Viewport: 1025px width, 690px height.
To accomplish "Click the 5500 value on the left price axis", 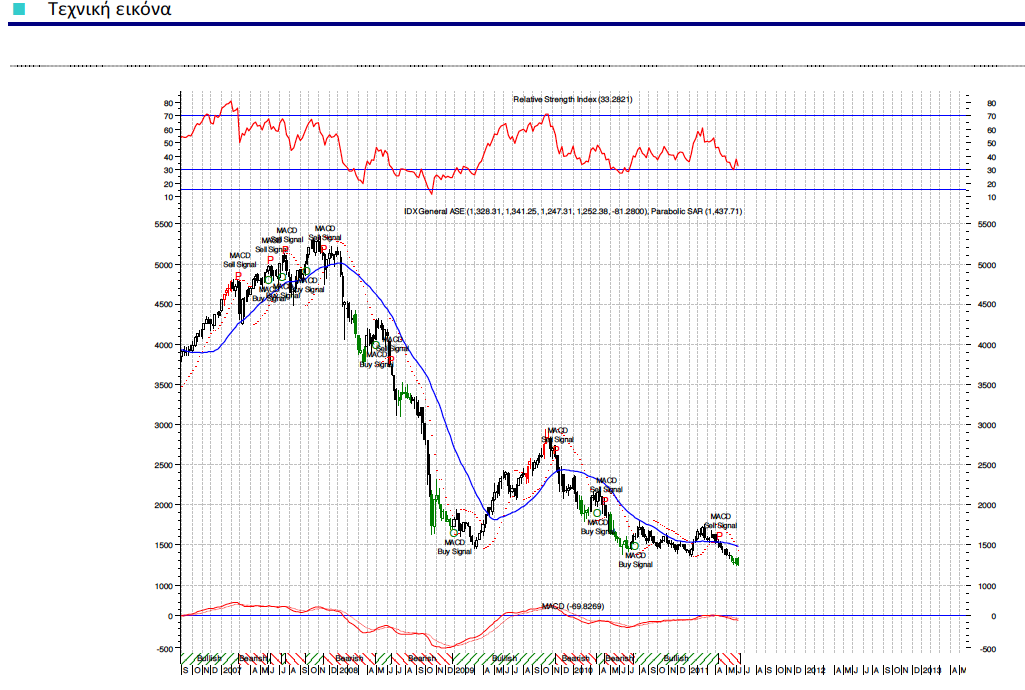I will point(164,224).
